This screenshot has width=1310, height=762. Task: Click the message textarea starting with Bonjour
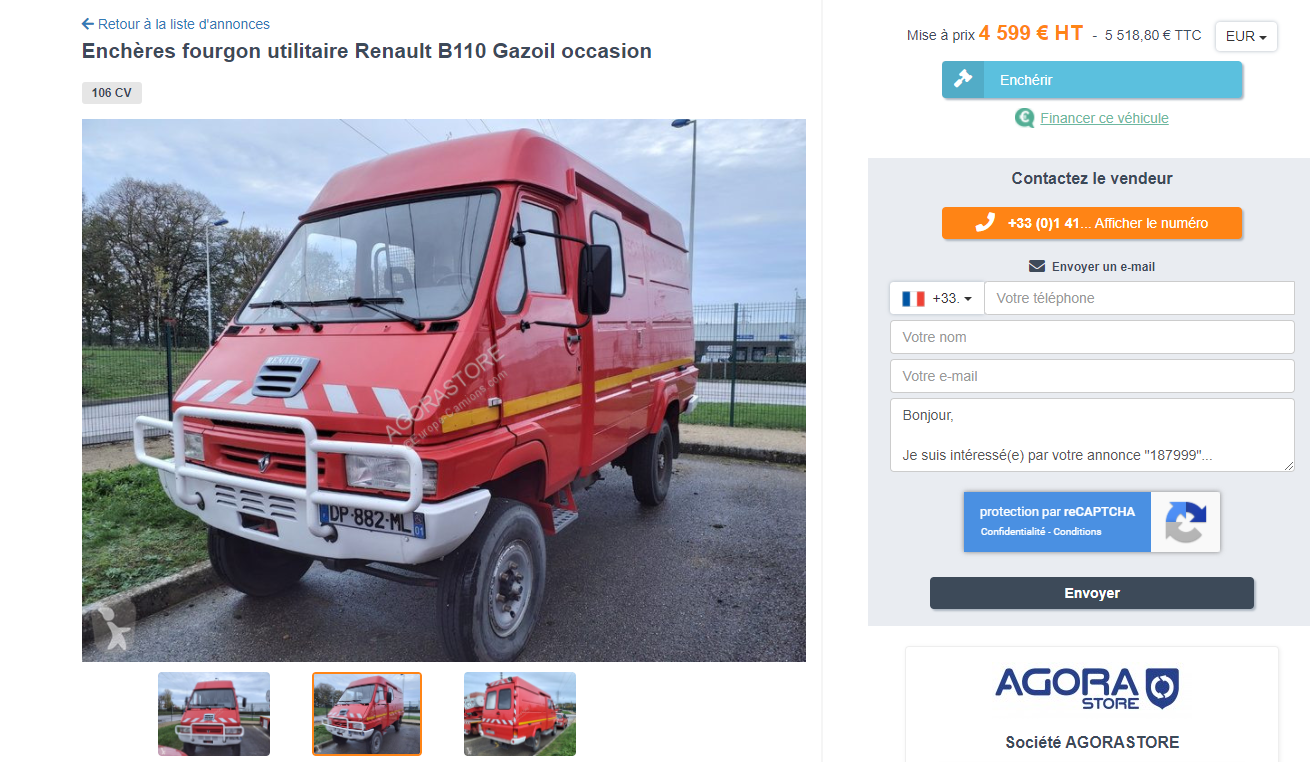1092,435
